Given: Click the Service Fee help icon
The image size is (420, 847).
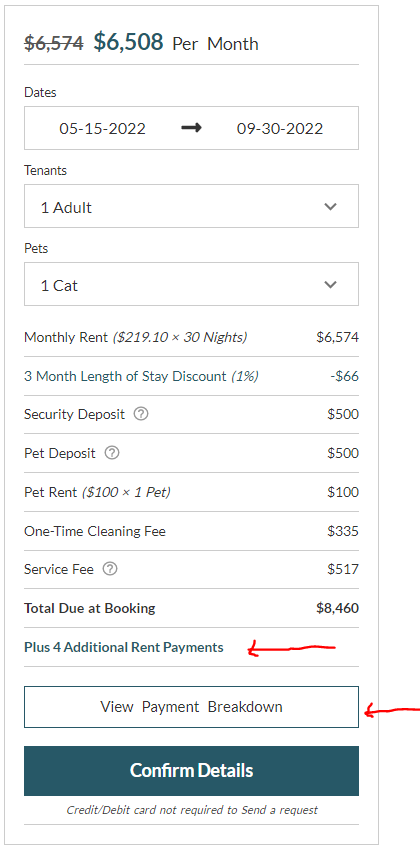Looking at the screenshot, I should click(110, 569).
